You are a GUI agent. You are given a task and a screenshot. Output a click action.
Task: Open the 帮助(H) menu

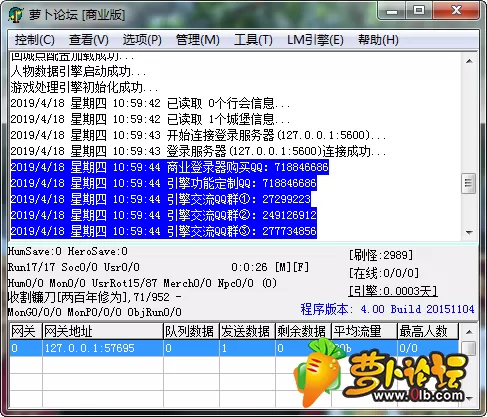tap(378, 40)
